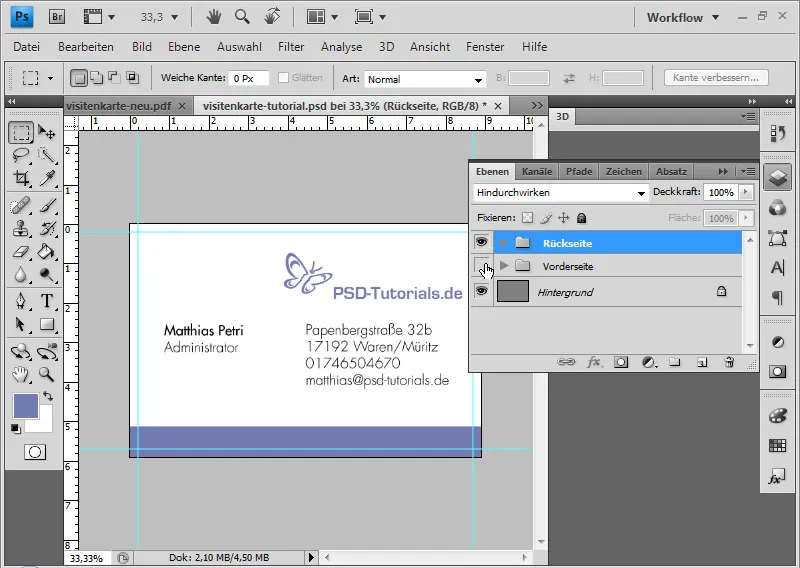Image resolution: width=800 pixels, height=568 pixels.
Task: Select the Eraser tool
Action: [21, 252]
